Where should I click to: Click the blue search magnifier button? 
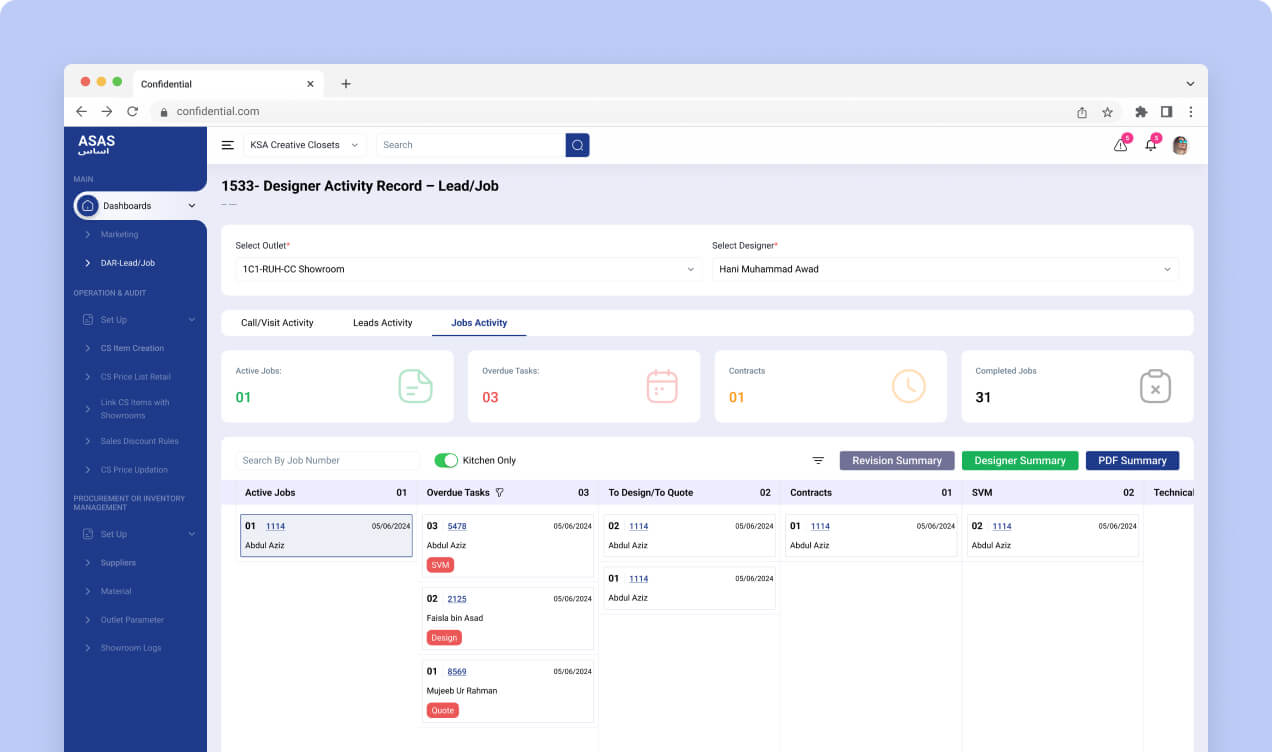[x=577, y=145]
